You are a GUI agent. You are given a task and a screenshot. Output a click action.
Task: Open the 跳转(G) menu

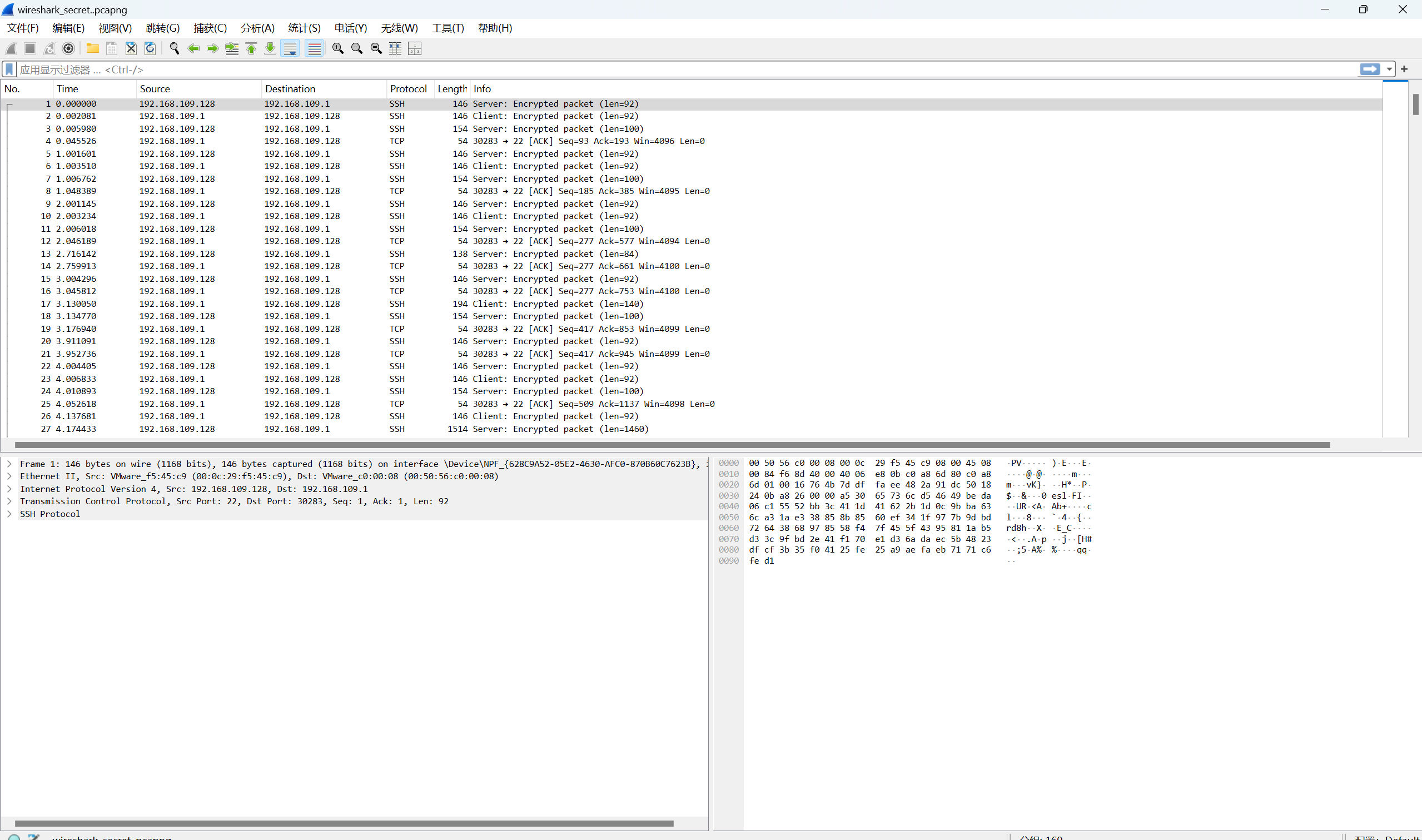162,28
